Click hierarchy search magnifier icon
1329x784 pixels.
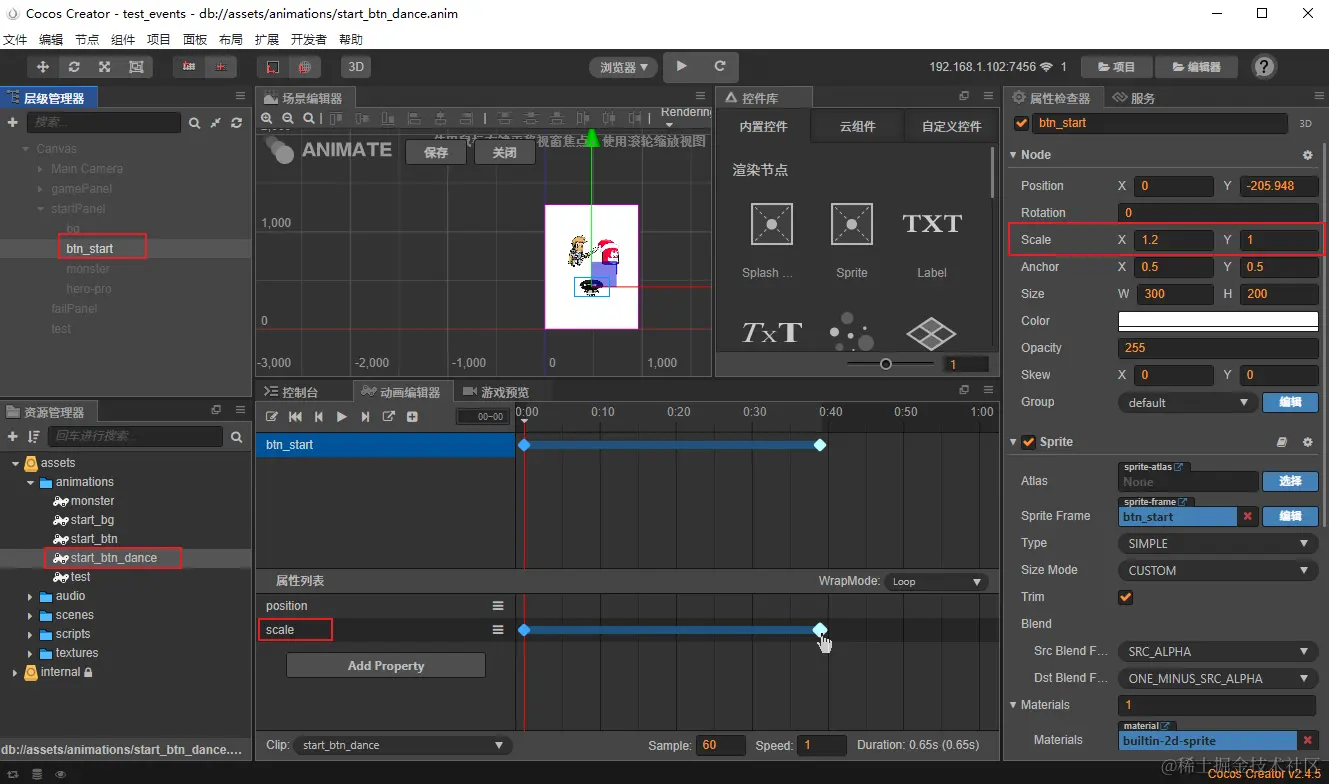(195, 122)
